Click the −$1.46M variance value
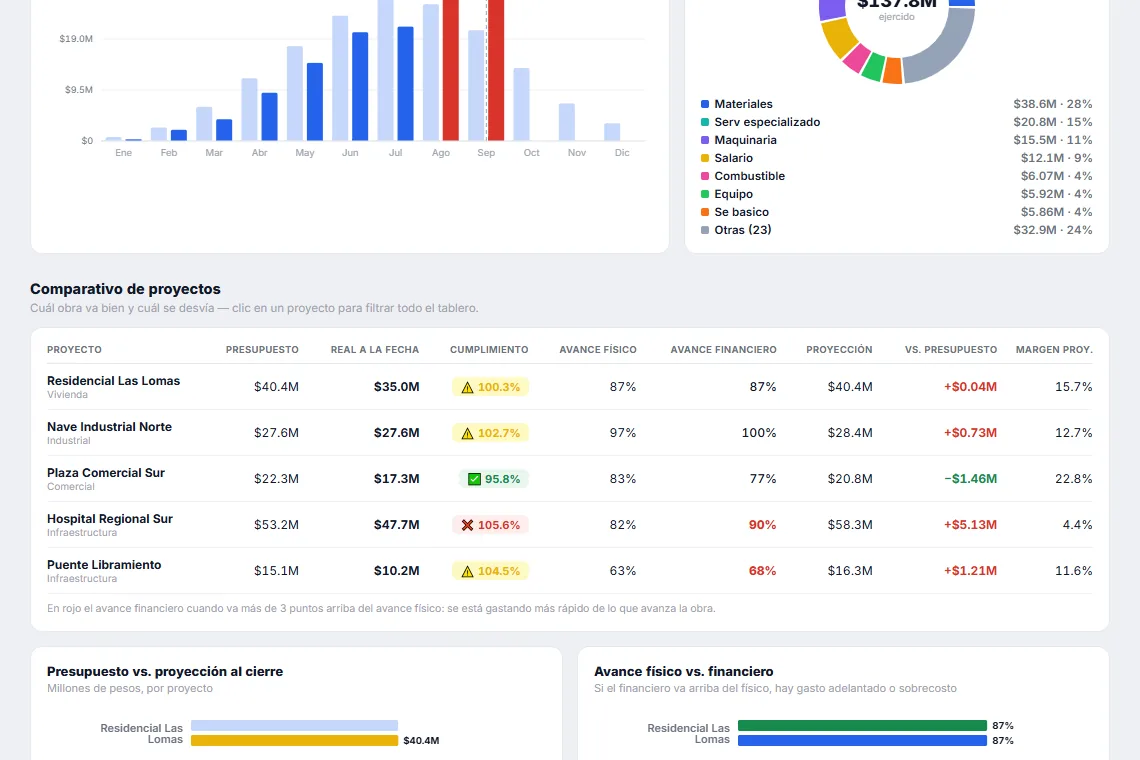 tap(971, 479)
